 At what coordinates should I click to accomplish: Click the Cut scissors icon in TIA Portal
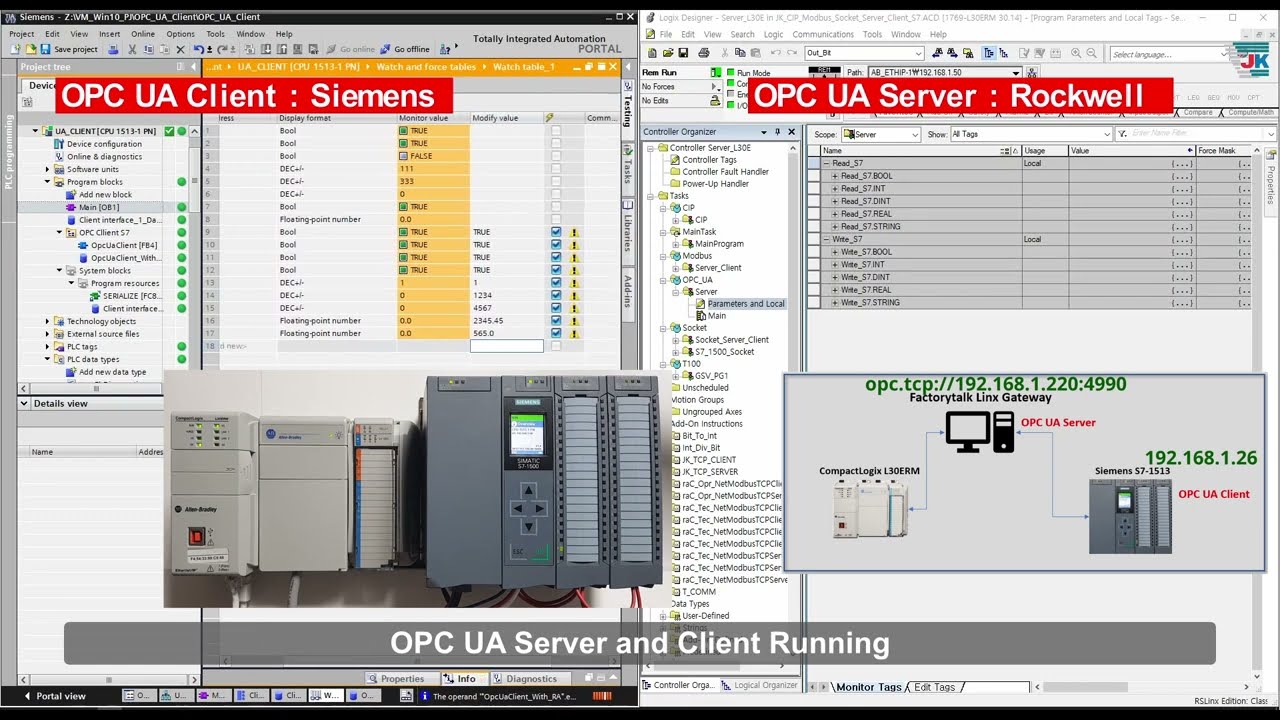point(131,49)
